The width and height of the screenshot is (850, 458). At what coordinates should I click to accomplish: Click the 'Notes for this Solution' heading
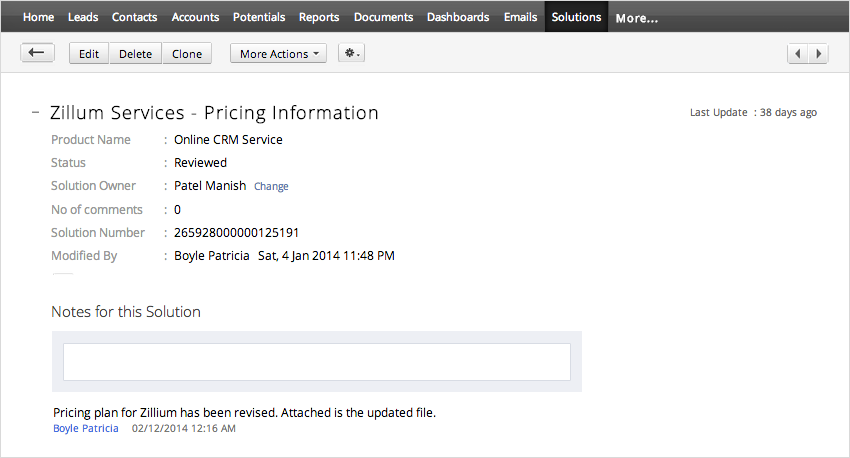(126, 312)
